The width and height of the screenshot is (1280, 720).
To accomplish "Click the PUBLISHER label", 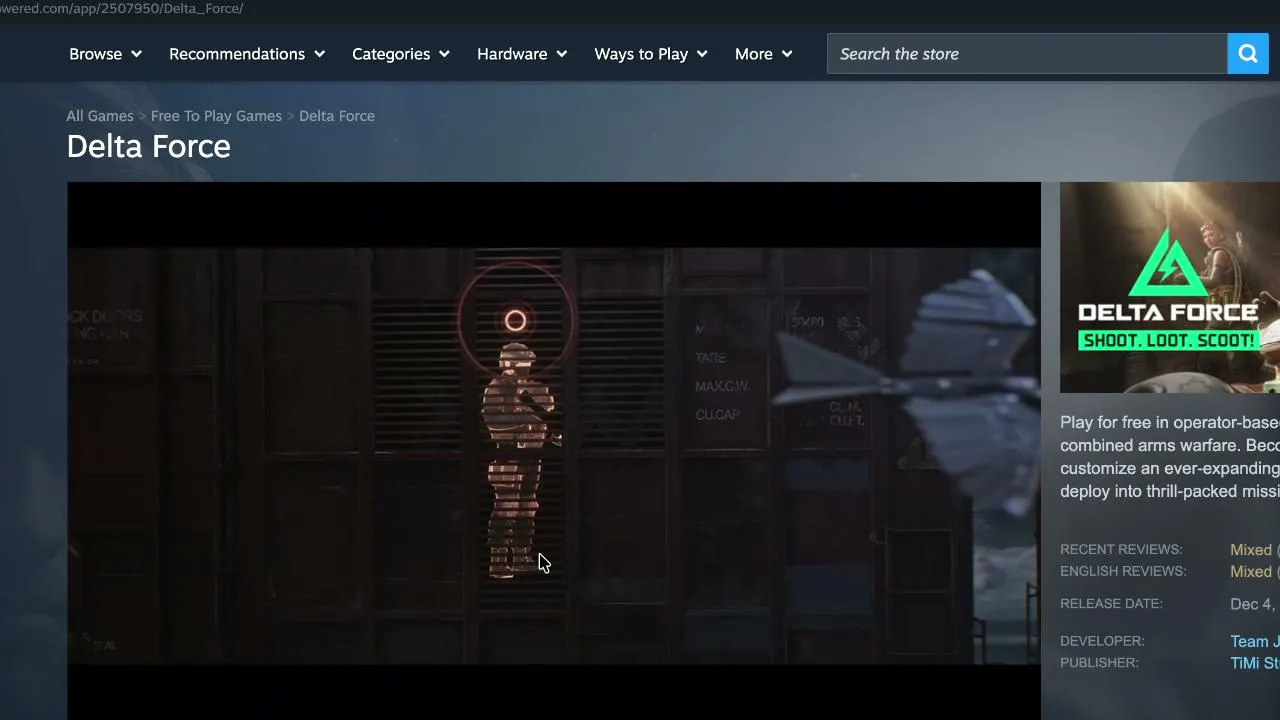I will click(1099, 663).
